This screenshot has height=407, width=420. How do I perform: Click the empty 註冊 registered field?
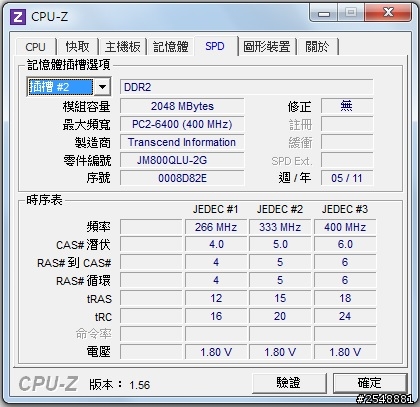pyautogui.click(x=347, y=124)
